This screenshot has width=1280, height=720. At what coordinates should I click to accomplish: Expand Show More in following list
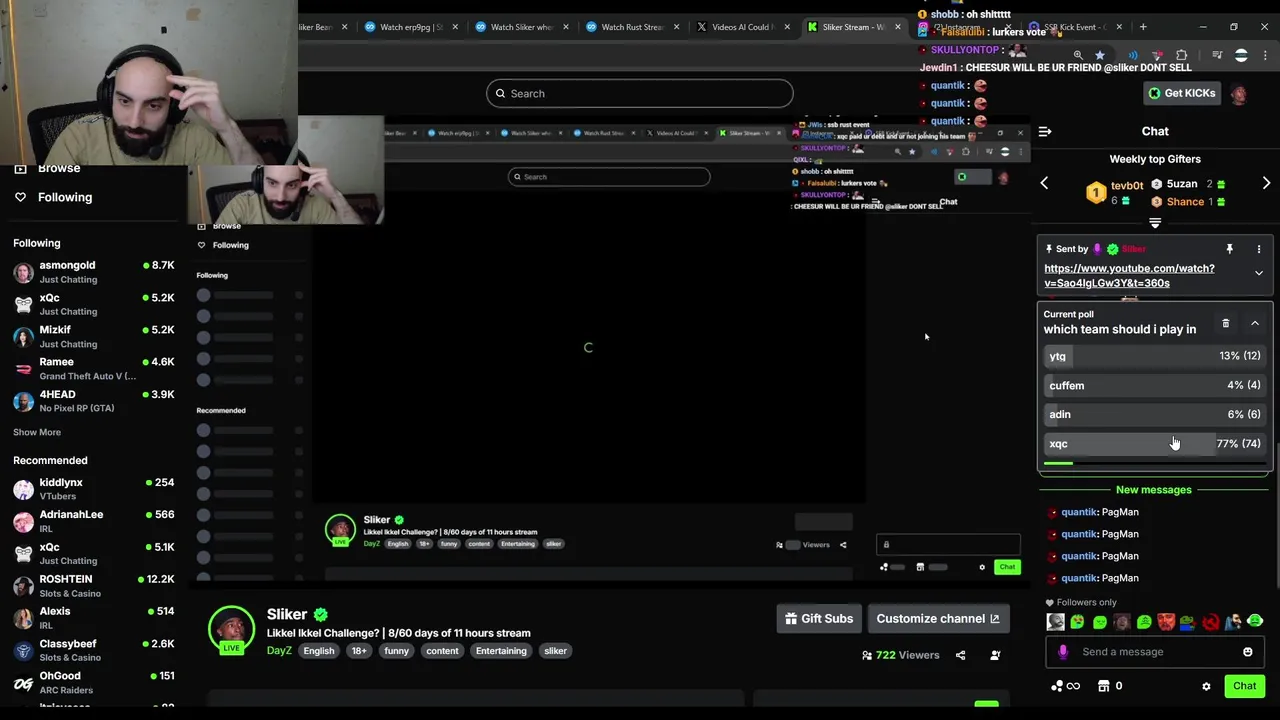(x=37, y=432)
